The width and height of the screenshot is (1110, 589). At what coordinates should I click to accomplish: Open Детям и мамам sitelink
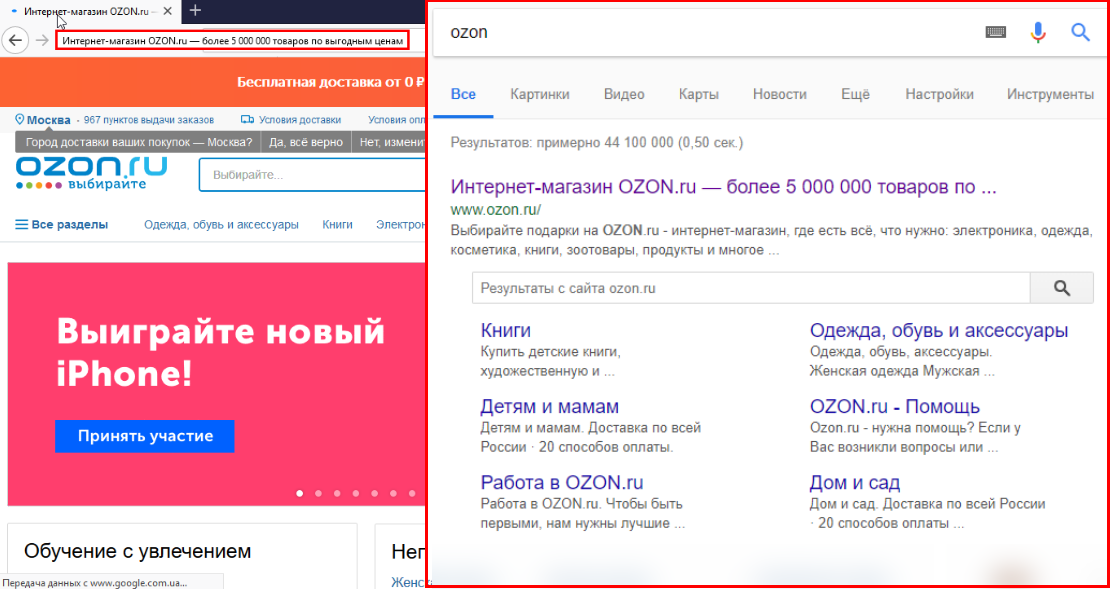tap(549, 407)
